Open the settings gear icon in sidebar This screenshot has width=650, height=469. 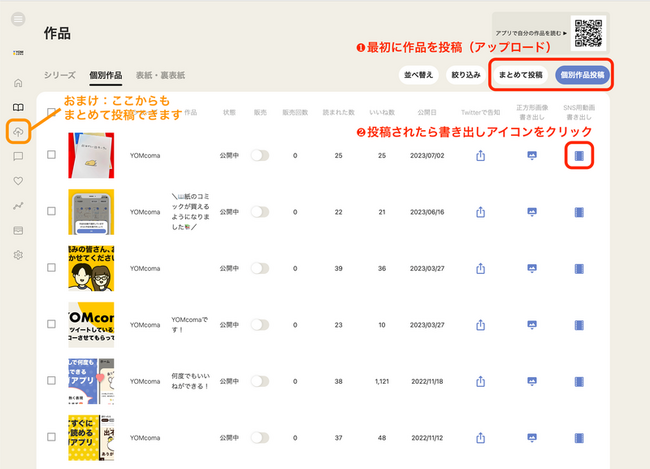click(x=18, y=255)
